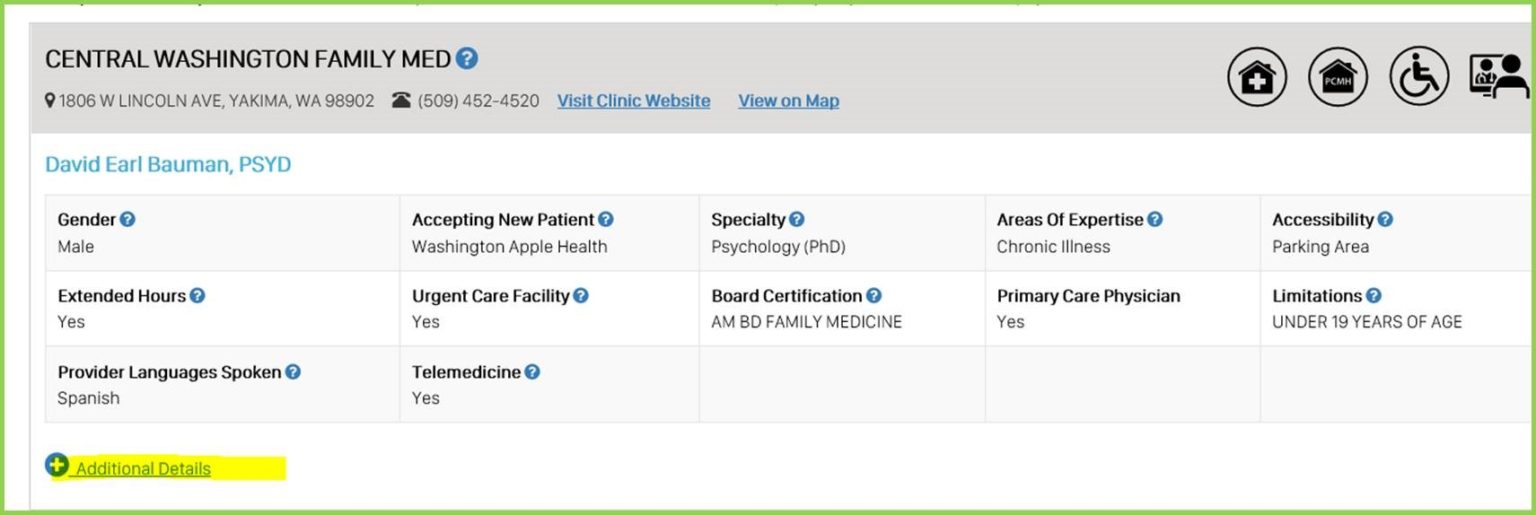Expand the Additional Details section
The height and width of the screenshot is (515, 1536).
[142, 468]
